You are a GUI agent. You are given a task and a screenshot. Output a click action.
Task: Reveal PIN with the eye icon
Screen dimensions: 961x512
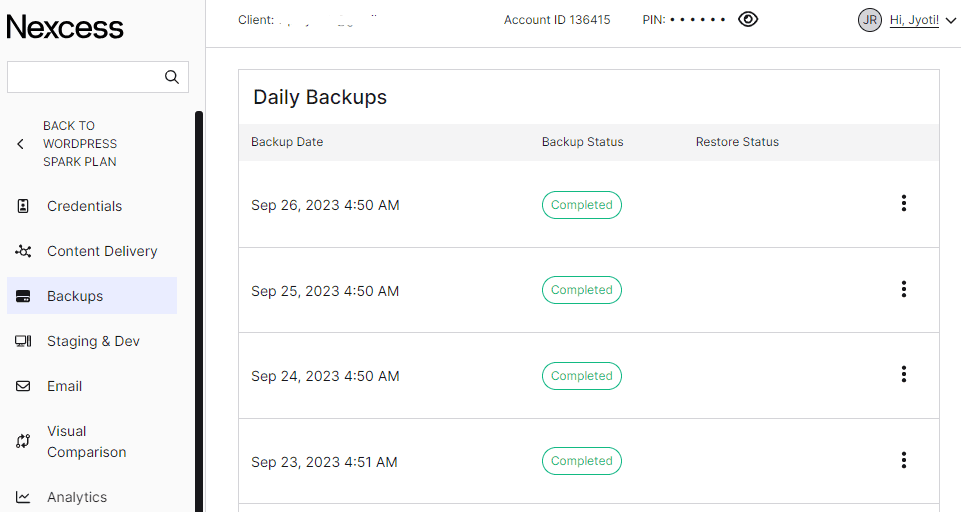pyautogui.click(x=748, y=20)
